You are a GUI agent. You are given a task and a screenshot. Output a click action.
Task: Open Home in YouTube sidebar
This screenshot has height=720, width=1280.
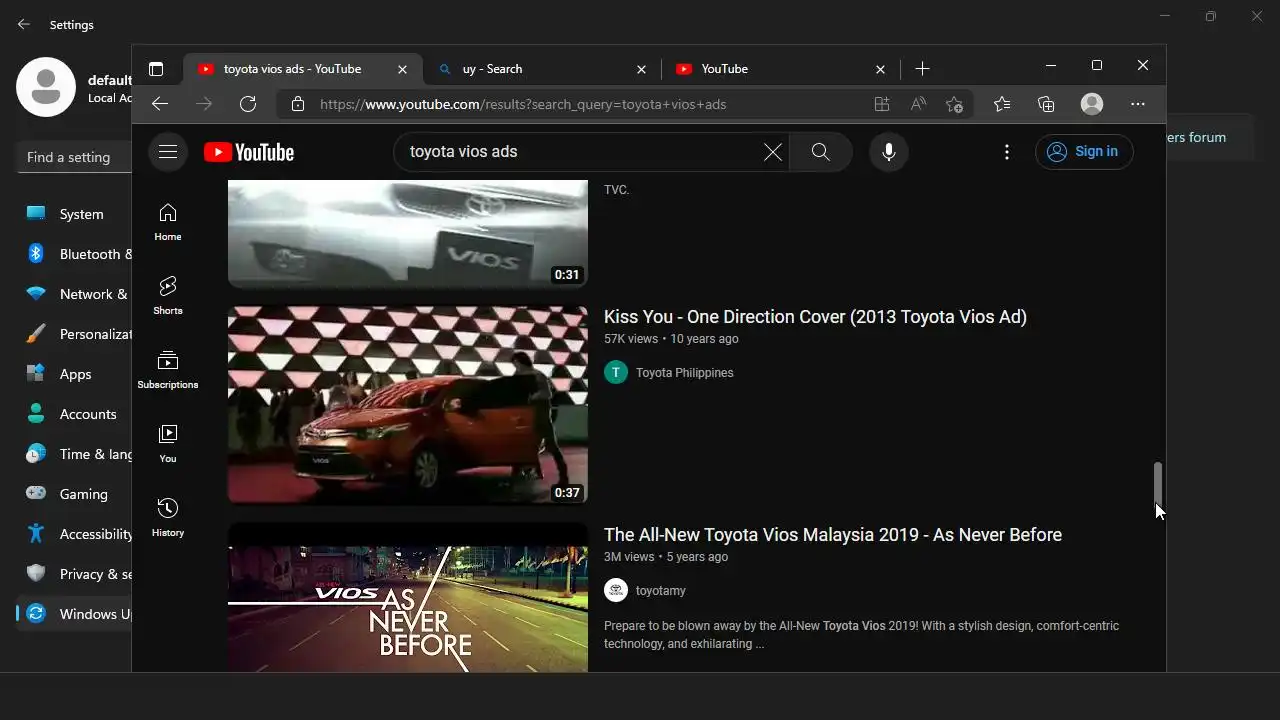(168, 222)
